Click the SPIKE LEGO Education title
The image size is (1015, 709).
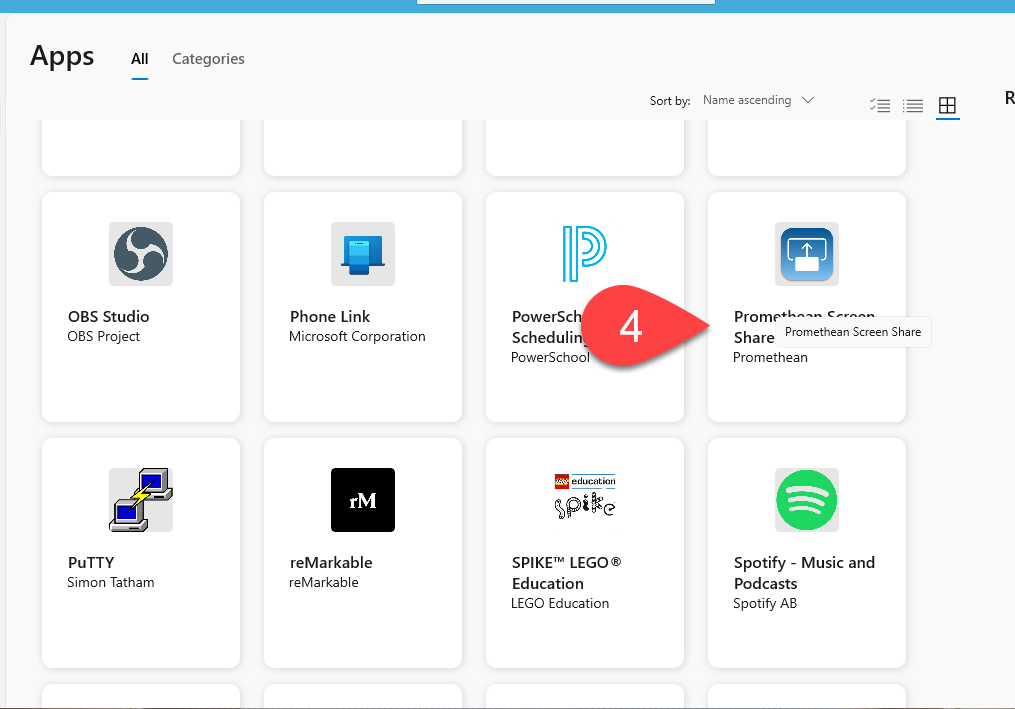click(x=566, y=573)
